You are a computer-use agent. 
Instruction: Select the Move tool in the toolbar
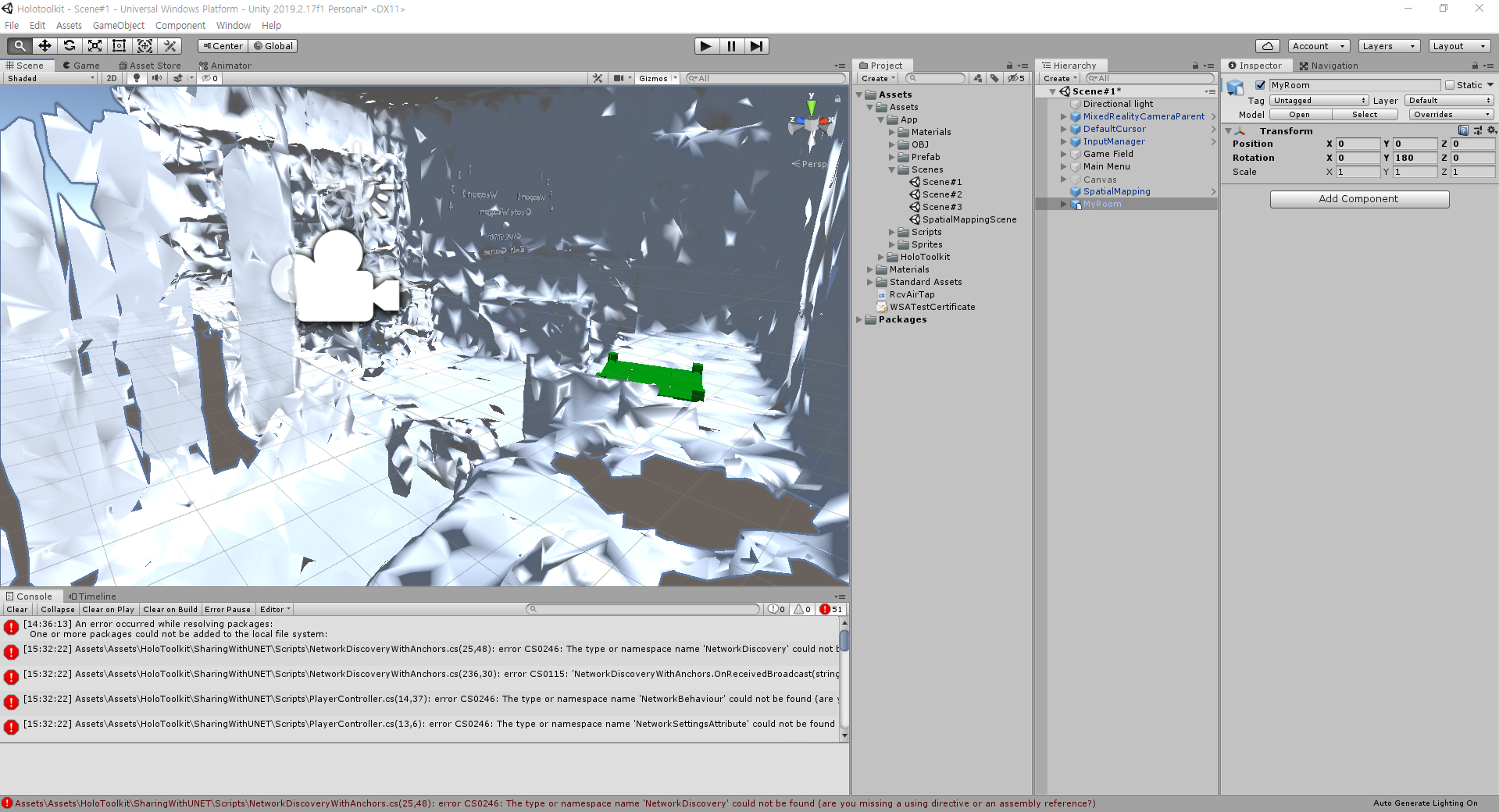(x=45, y=45)
